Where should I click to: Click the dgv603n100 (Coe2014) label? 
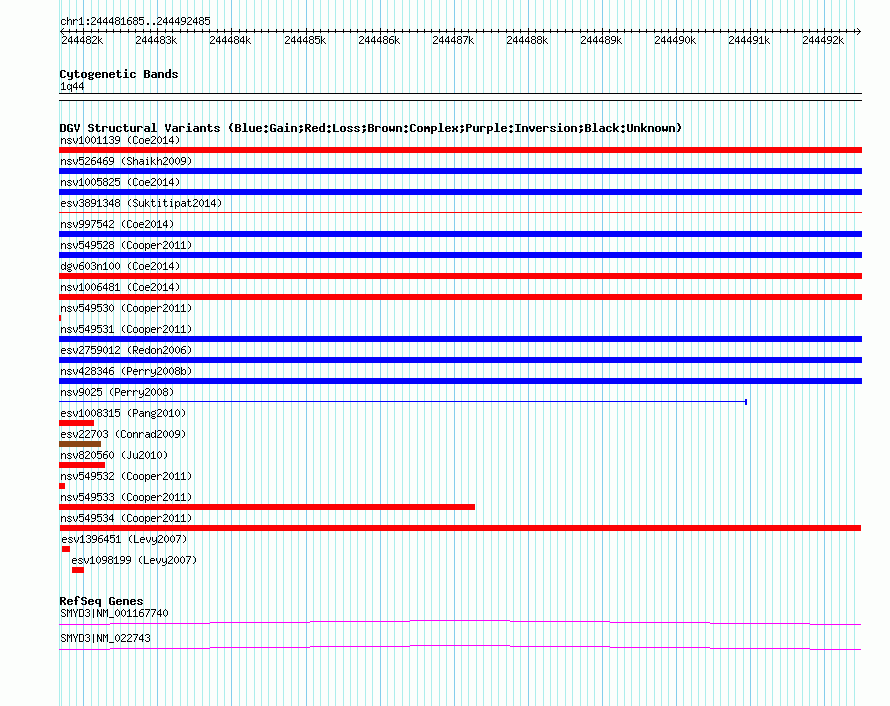[x=120, y=266]
